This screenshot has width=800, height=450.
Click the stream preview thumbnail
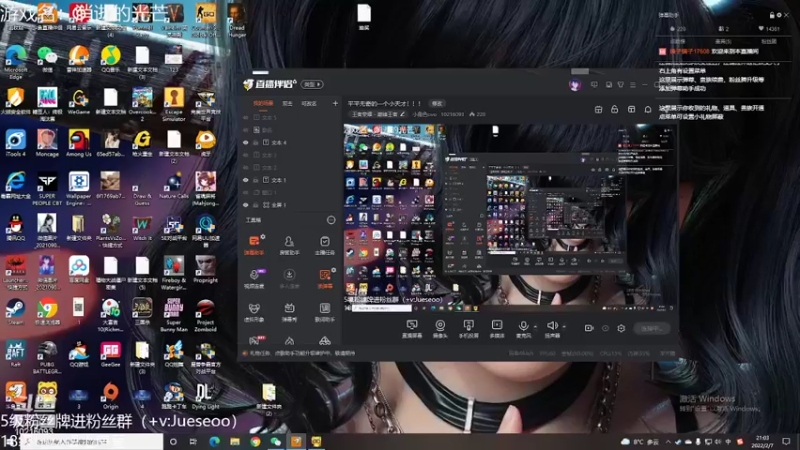pyautogui.click(x=510, y=218)
